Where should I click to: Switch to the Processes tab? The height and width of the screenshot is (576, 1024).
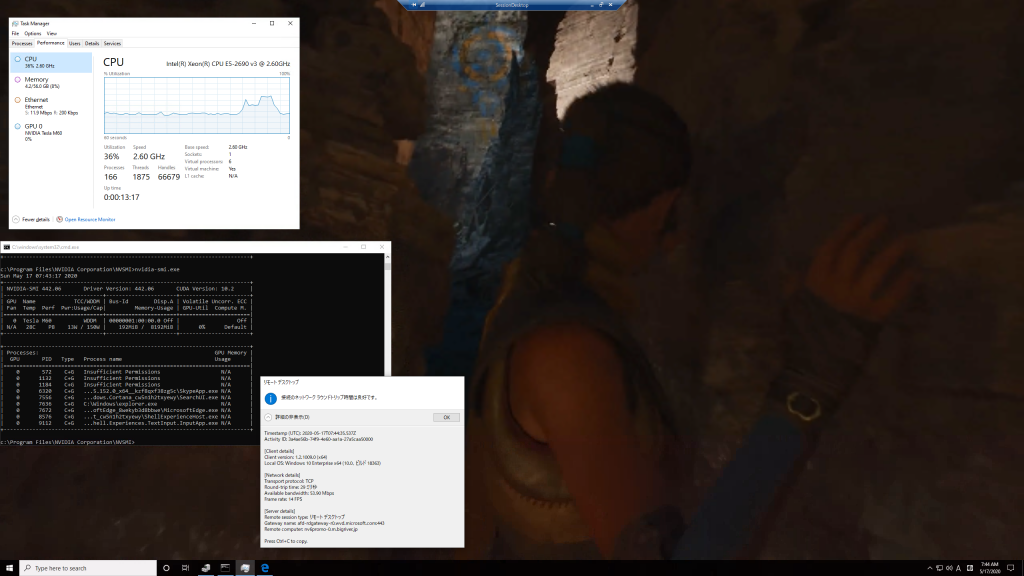tap(22, 44)
